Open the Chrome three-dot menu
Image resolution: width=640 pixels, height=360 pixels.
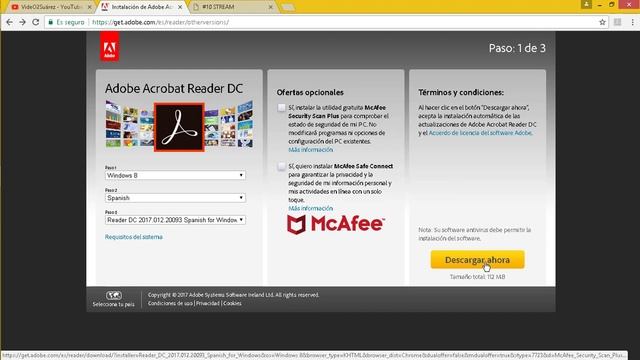(x=632, y=22)
